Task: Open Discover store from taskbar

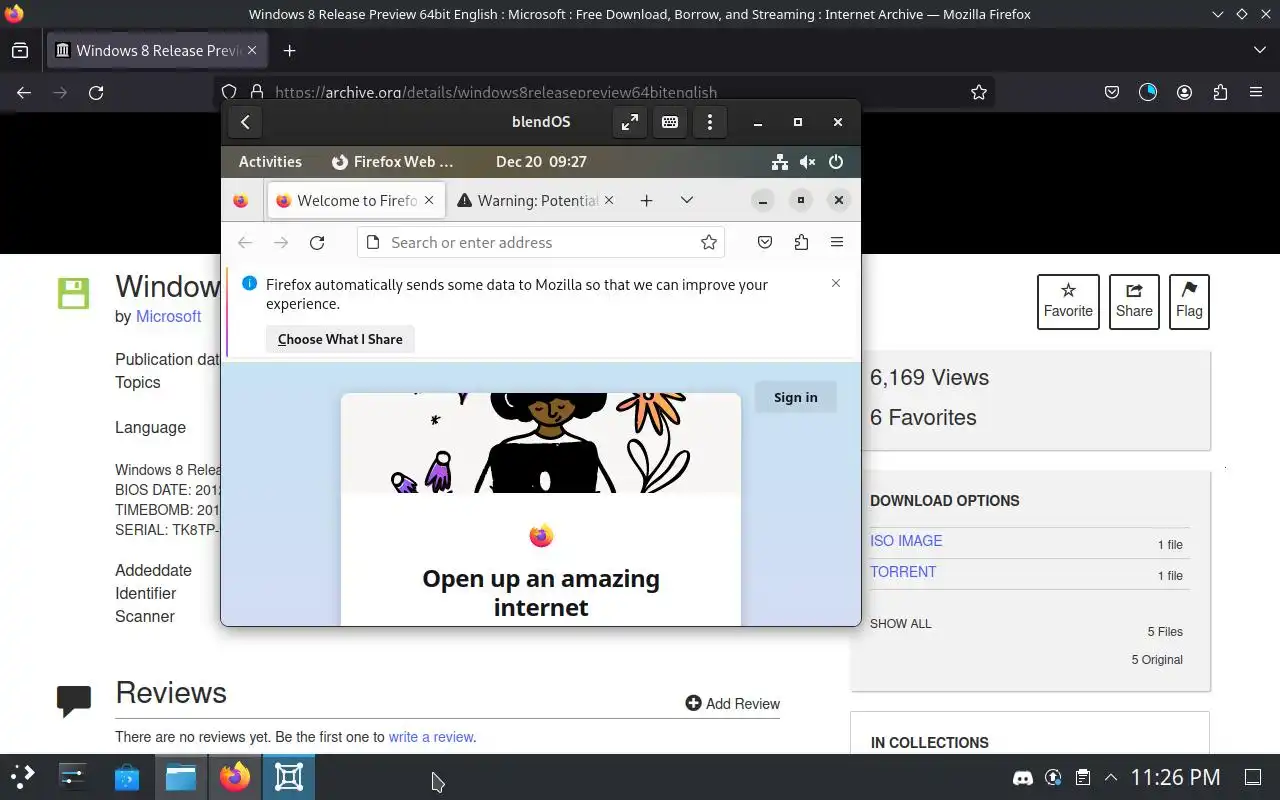Action: coord(127,777)
